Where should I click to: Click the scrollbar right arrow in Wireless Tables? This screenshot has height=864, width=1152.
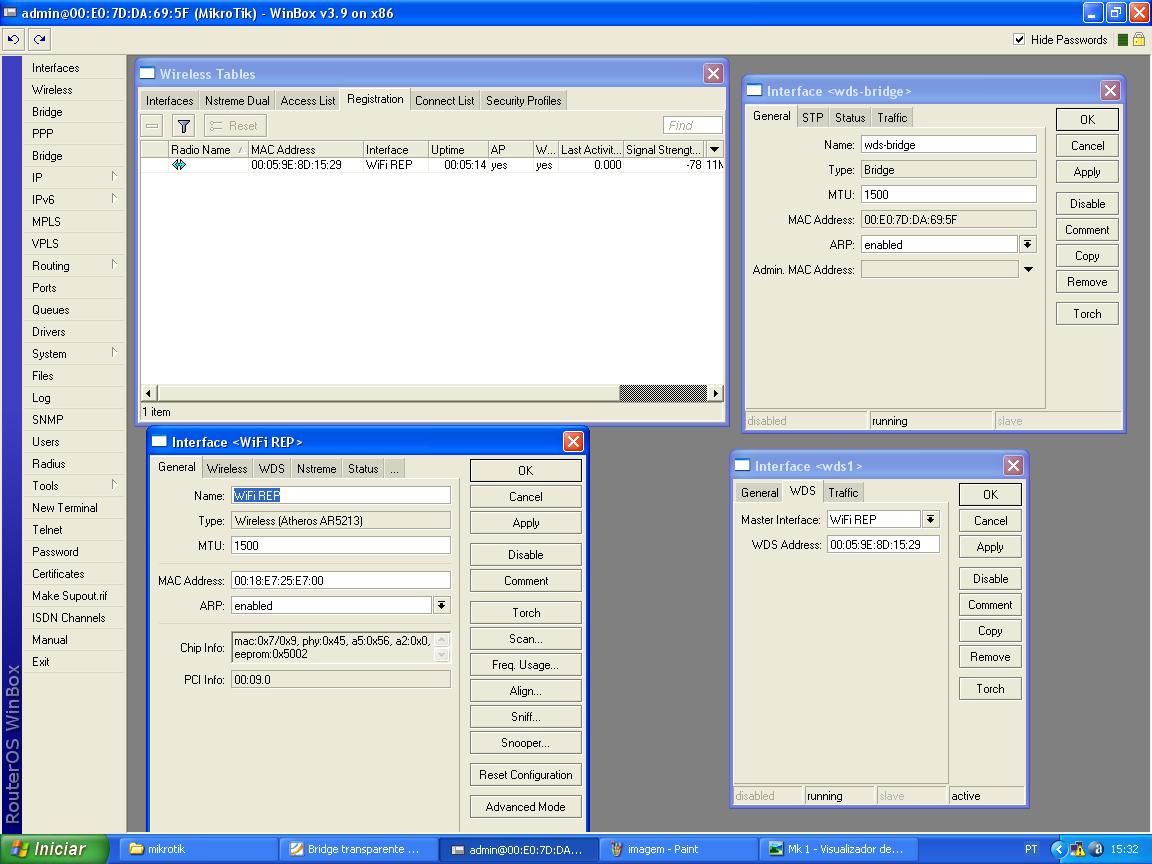point(716,393)
